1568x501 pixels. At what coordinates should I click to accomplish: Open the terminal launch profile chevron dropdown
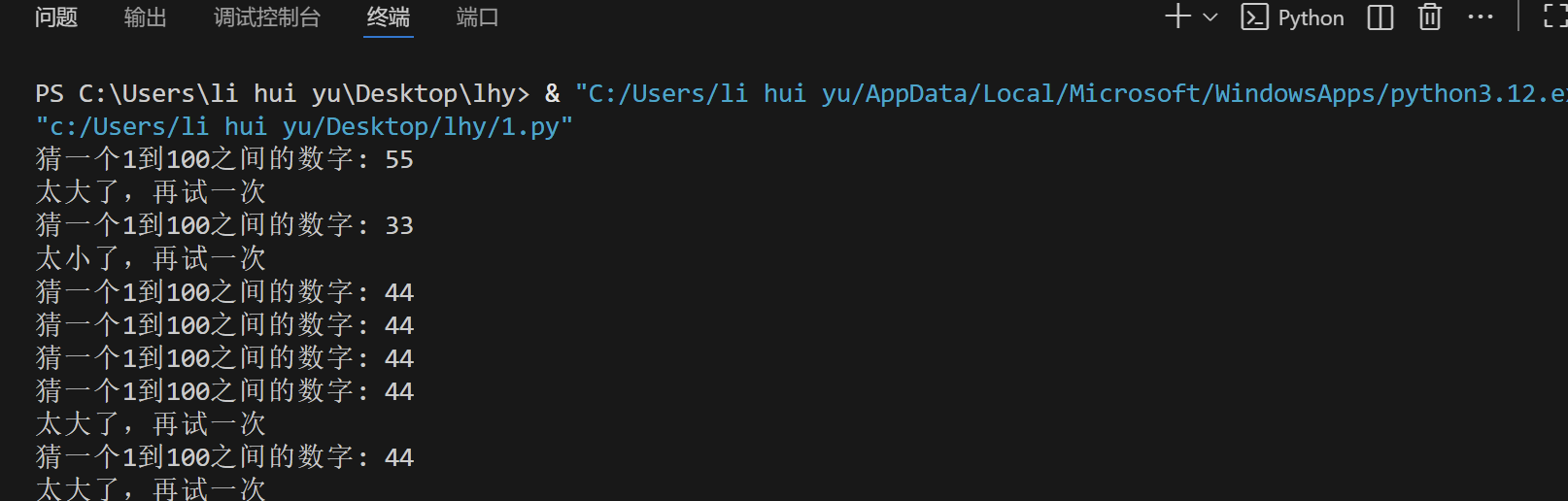coord(1210,17)
